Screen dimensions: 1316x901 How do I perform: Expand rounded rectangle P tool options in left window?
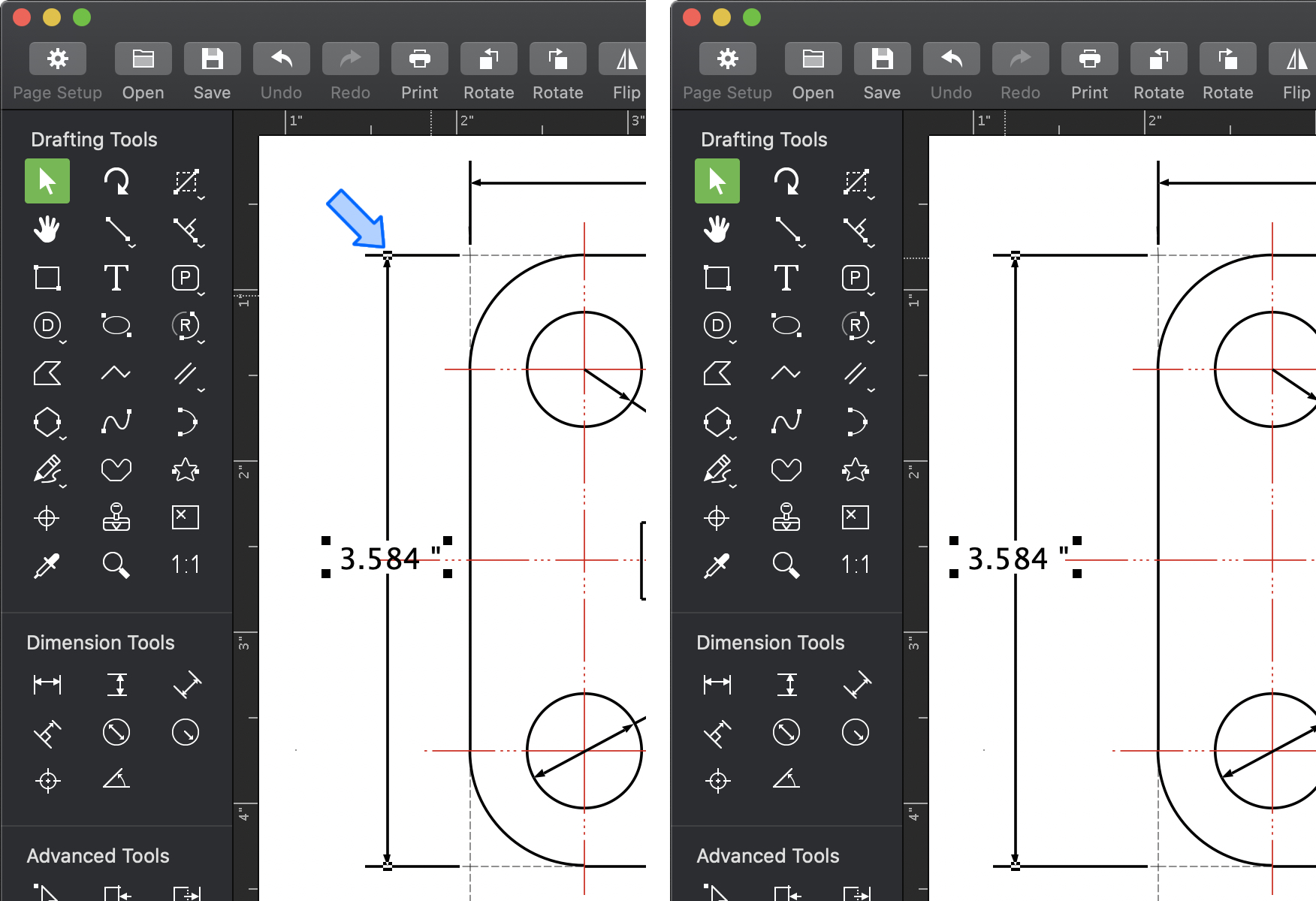point(201,294)
